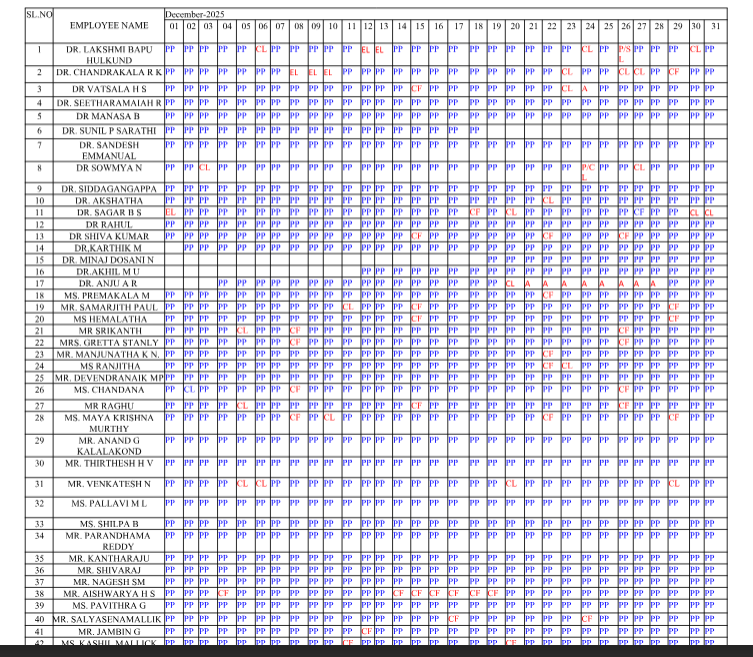This screenshot has width=753, height=657.
Task: Click DR. LAKSHMI BAPU HULKUND name cell
Action: (109, 55)
